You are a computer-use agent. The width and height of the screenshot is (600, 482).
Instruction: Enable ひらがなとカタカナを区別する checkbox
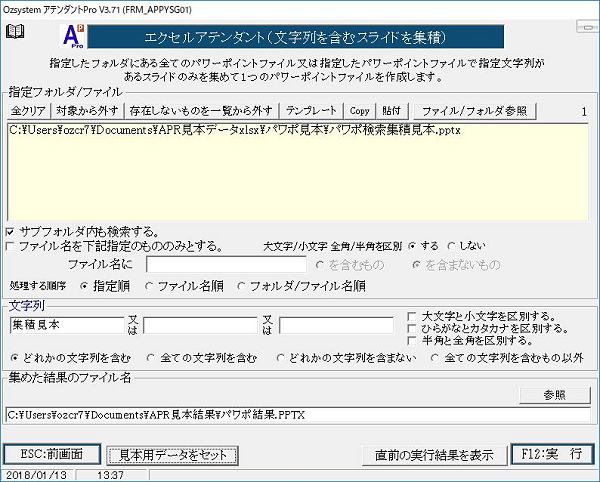(414, 329)
